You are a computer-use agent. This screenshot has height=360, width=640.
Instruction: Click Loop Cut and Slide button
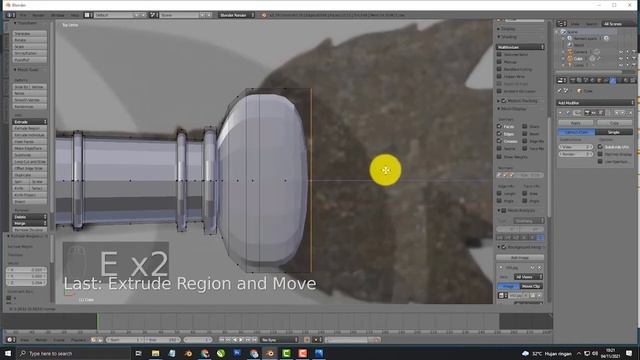[x=30, y=162]
